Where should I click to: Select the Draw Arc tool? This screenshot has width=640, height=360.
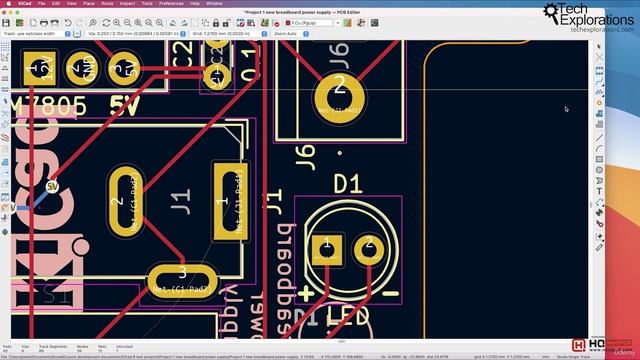coord(599,149)
